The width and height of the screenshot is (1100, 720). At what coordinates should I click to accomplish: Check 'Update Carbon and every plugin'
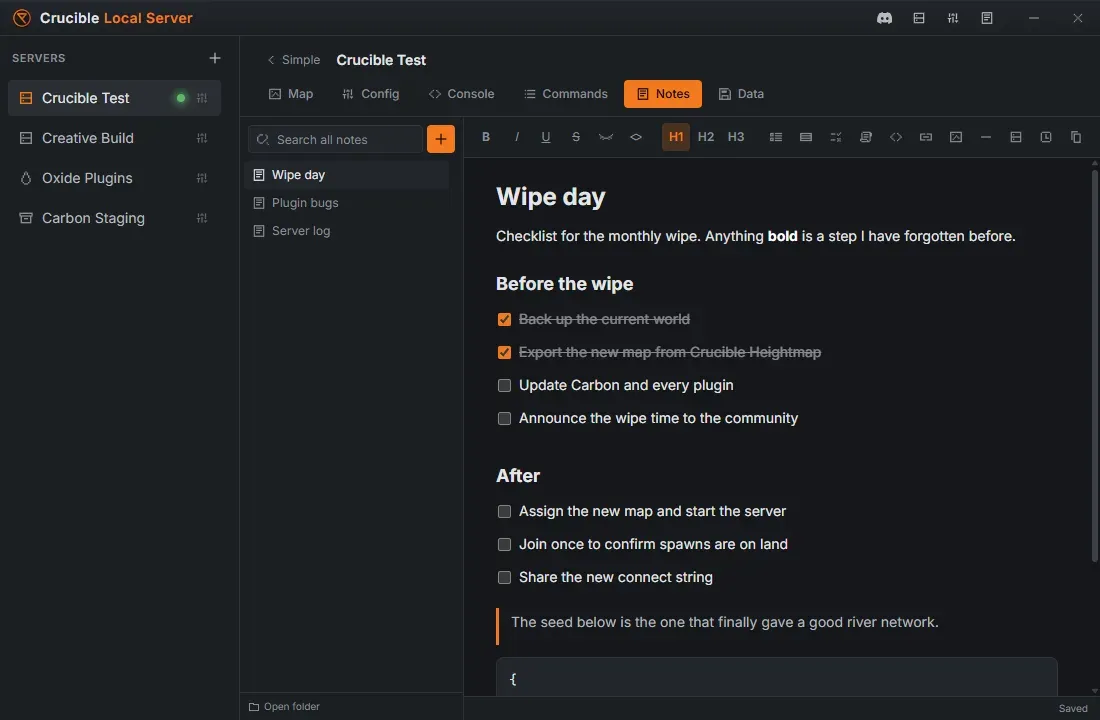[x=504, y=385]
